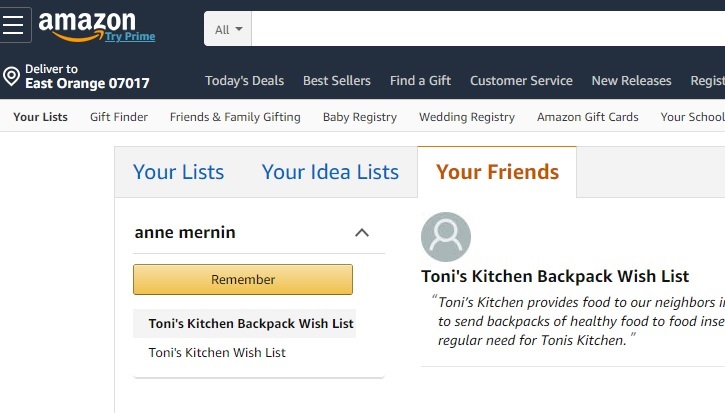Click the profile avatar icon
725x413 pixels.
coord(446,237)
